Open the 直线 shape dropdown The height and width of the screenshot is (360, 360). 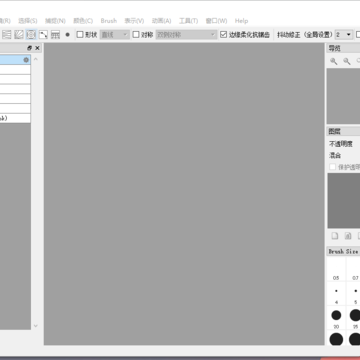point(115,35)
